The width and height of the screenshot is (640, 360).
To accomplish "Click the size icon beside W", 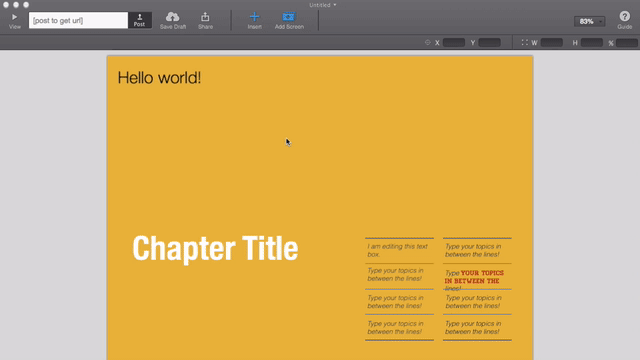I will [x=524, y=42].
